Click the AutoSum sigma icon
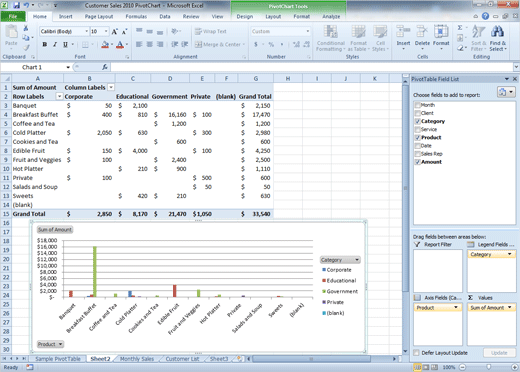The height and width of the screenshot is (372, 520). (460, 28)
